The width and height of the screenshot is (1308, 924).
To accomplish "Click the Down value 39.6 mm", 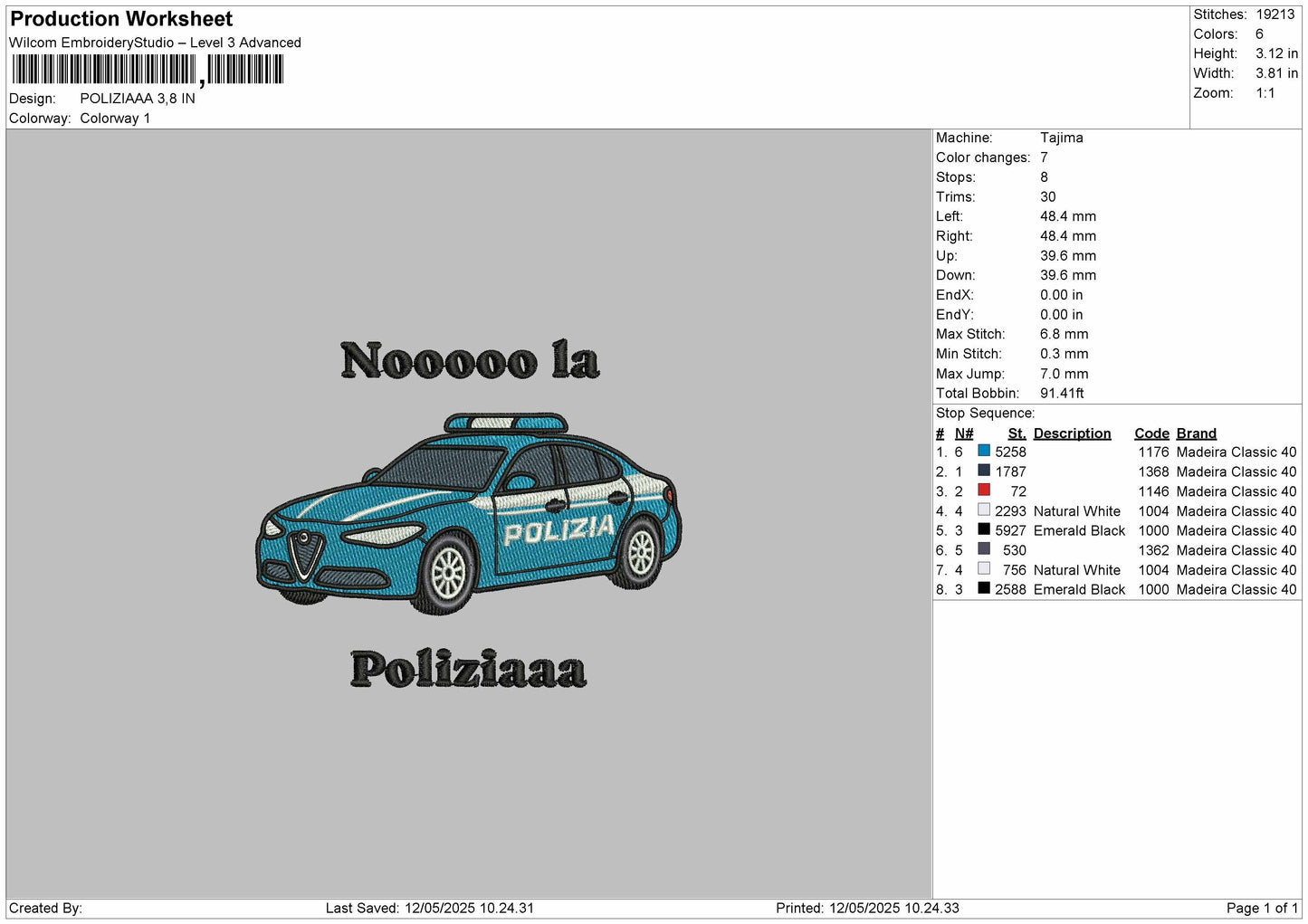I will [1068, 275].
